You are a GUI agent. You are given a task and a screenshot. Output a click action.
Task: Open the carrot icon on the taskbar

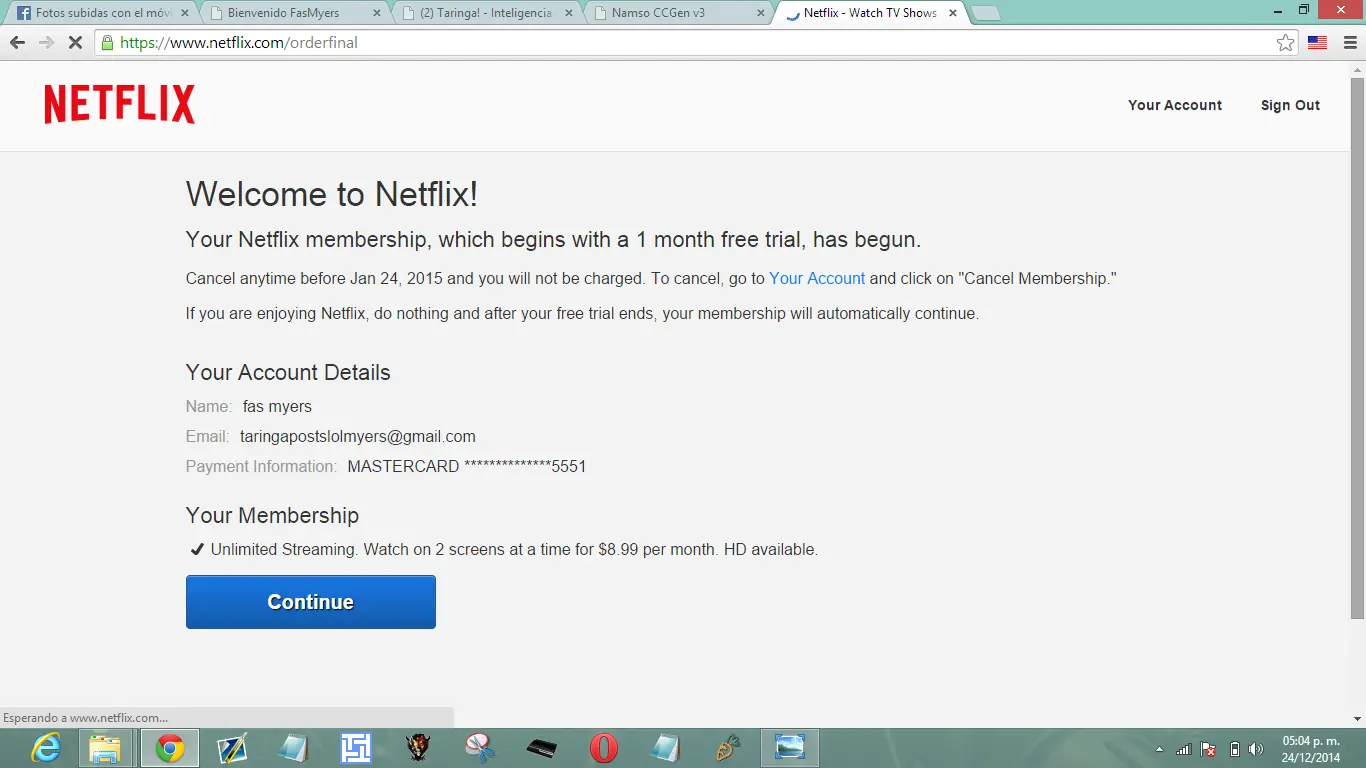pos(727,748)
